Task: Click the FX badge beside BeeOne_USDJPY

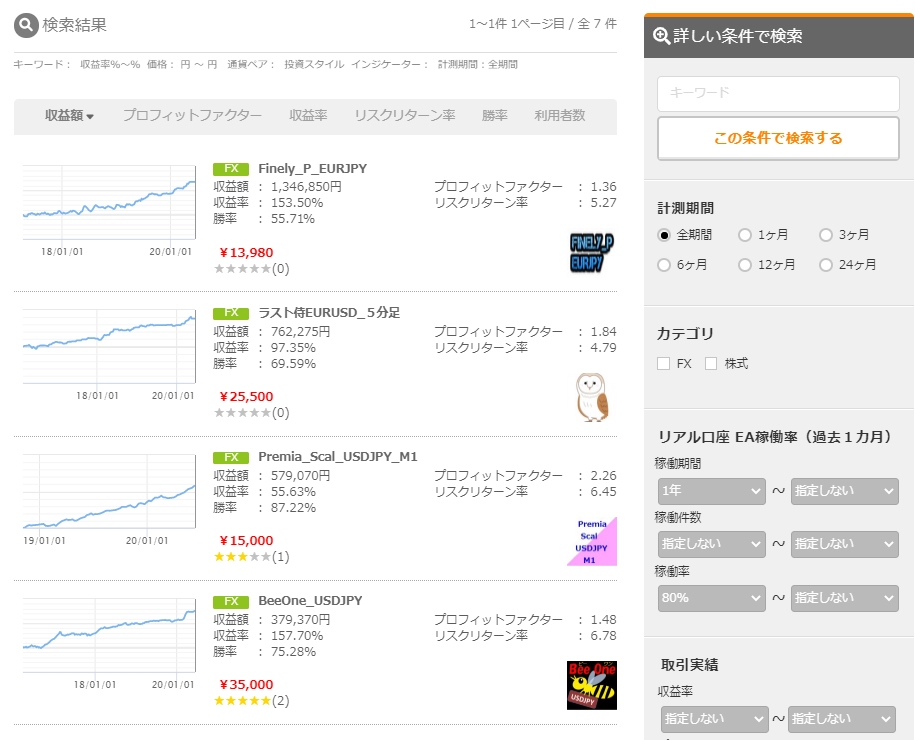Action: pyautogui.click(x=231, y=601)
